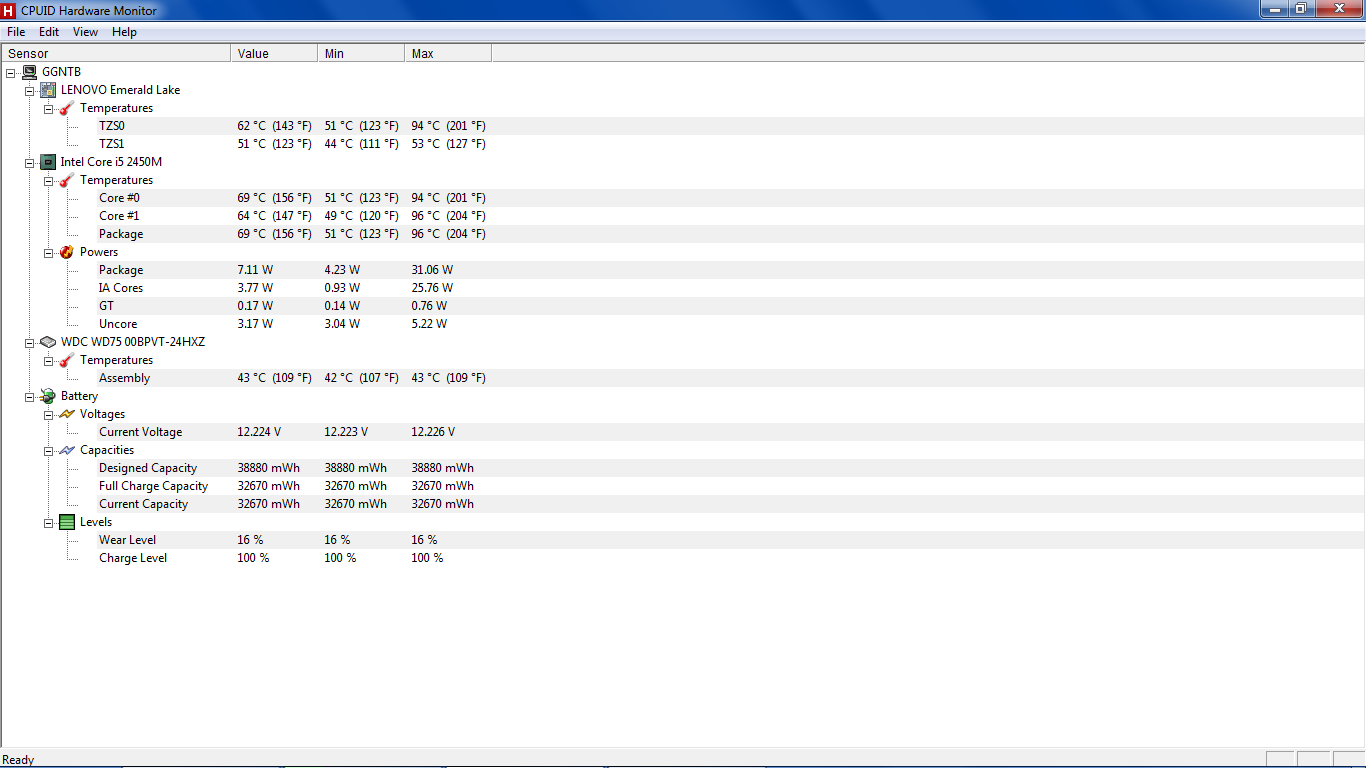Click the 0.17 W GT value
Viewport: 1366px width, 768px height.
click(255, 306)
